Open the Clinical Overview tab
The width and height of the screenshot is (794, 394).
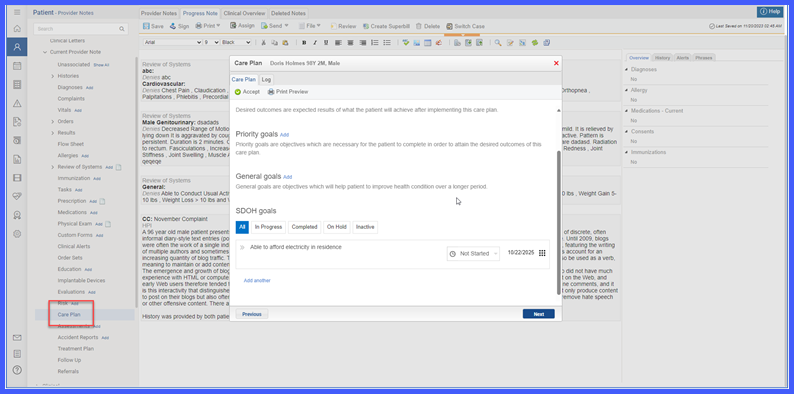coord(245,14)
